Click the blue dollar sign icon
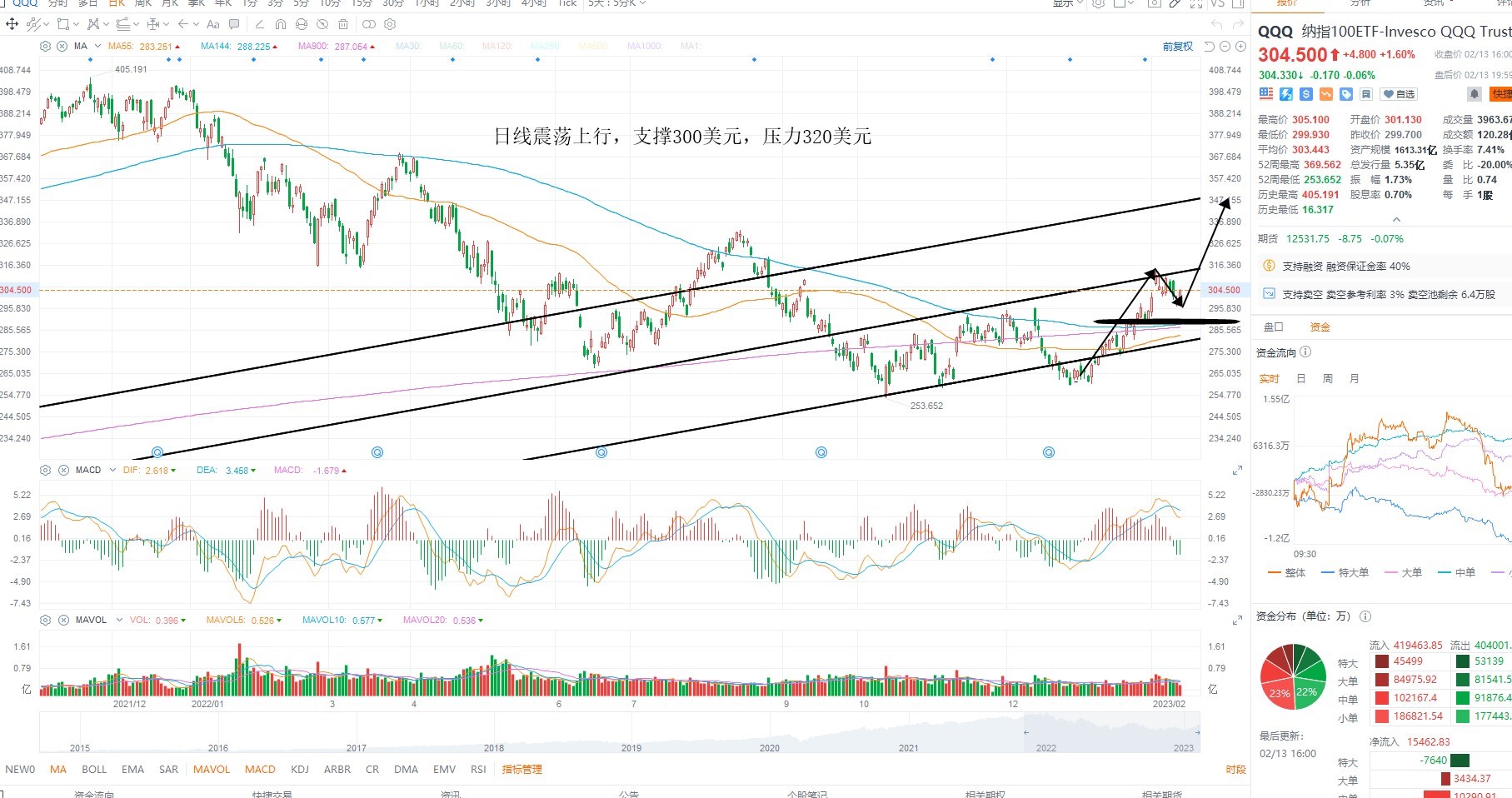The image size is (1512, 798). tap(1306, 94)
